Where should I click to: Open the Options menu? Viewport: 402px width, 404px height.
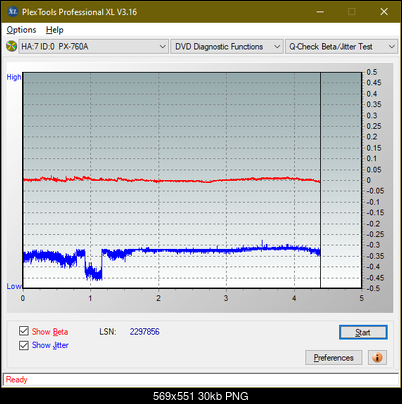point(21,30)
